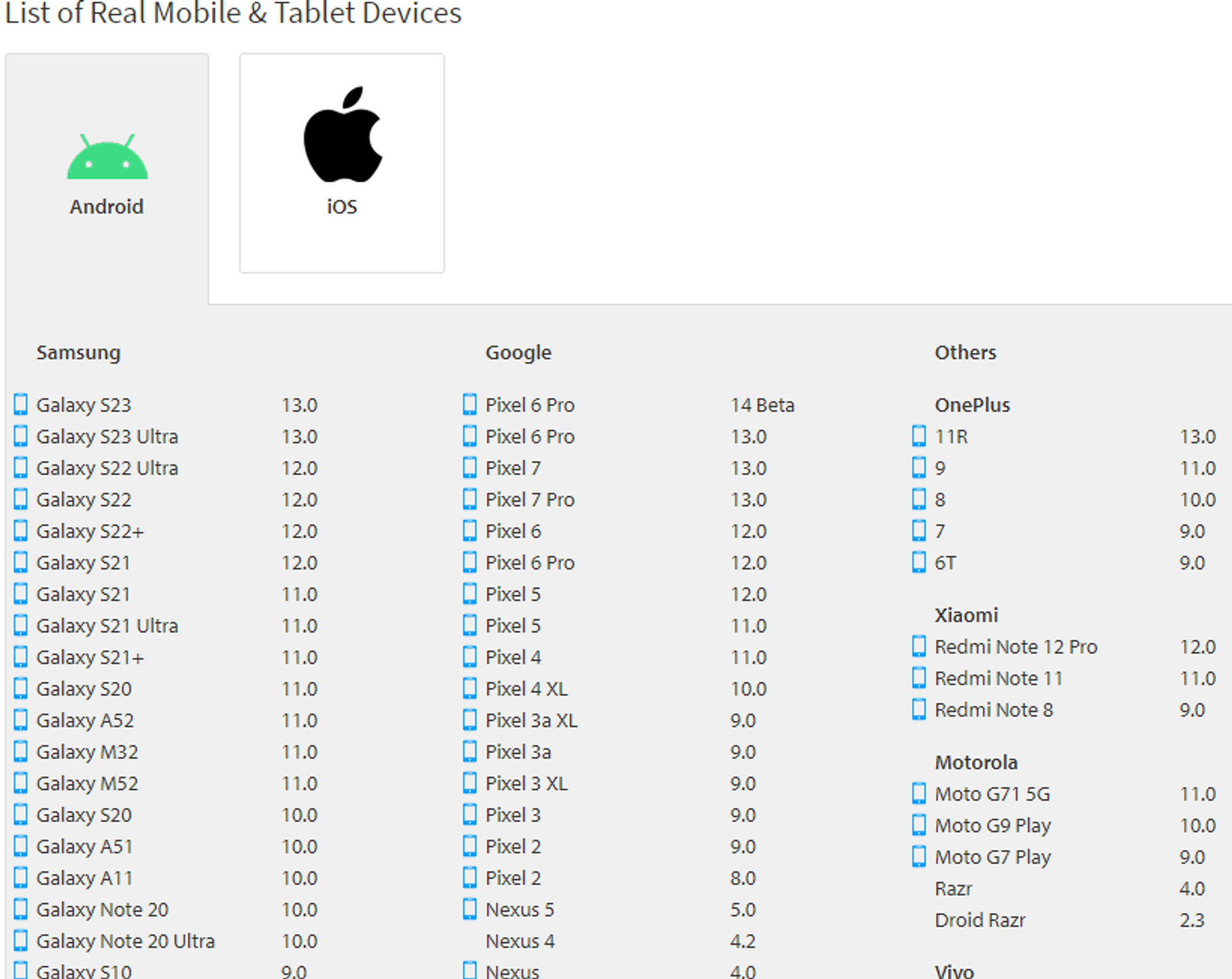Click the "2.3" version for Droid Razr
This screenshot has height=979, width=1232.
[x=1192, y=920]
